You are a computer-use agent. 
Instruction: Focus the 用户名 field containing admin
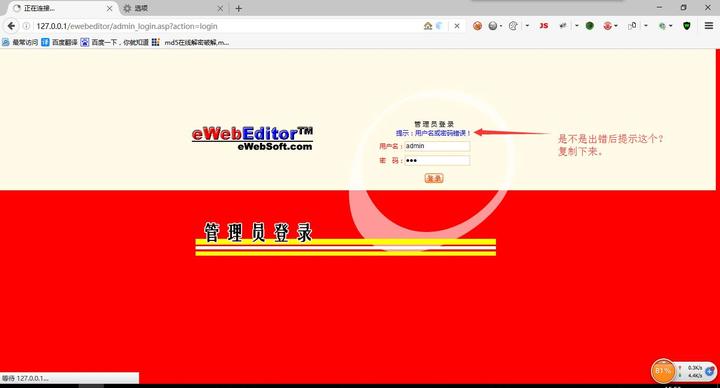[437, 146]
